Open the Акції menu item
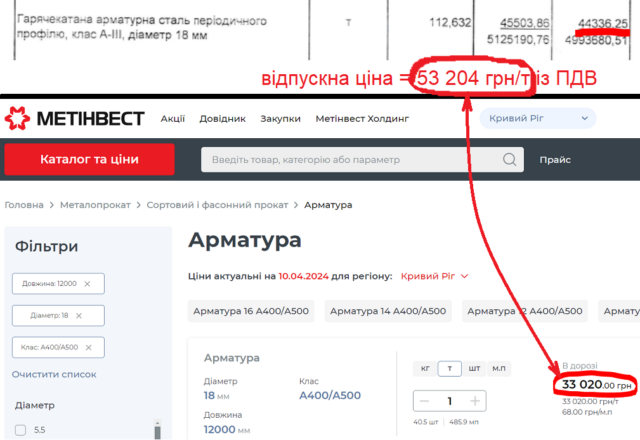640x440 pixels. click(x=174, y=119)
